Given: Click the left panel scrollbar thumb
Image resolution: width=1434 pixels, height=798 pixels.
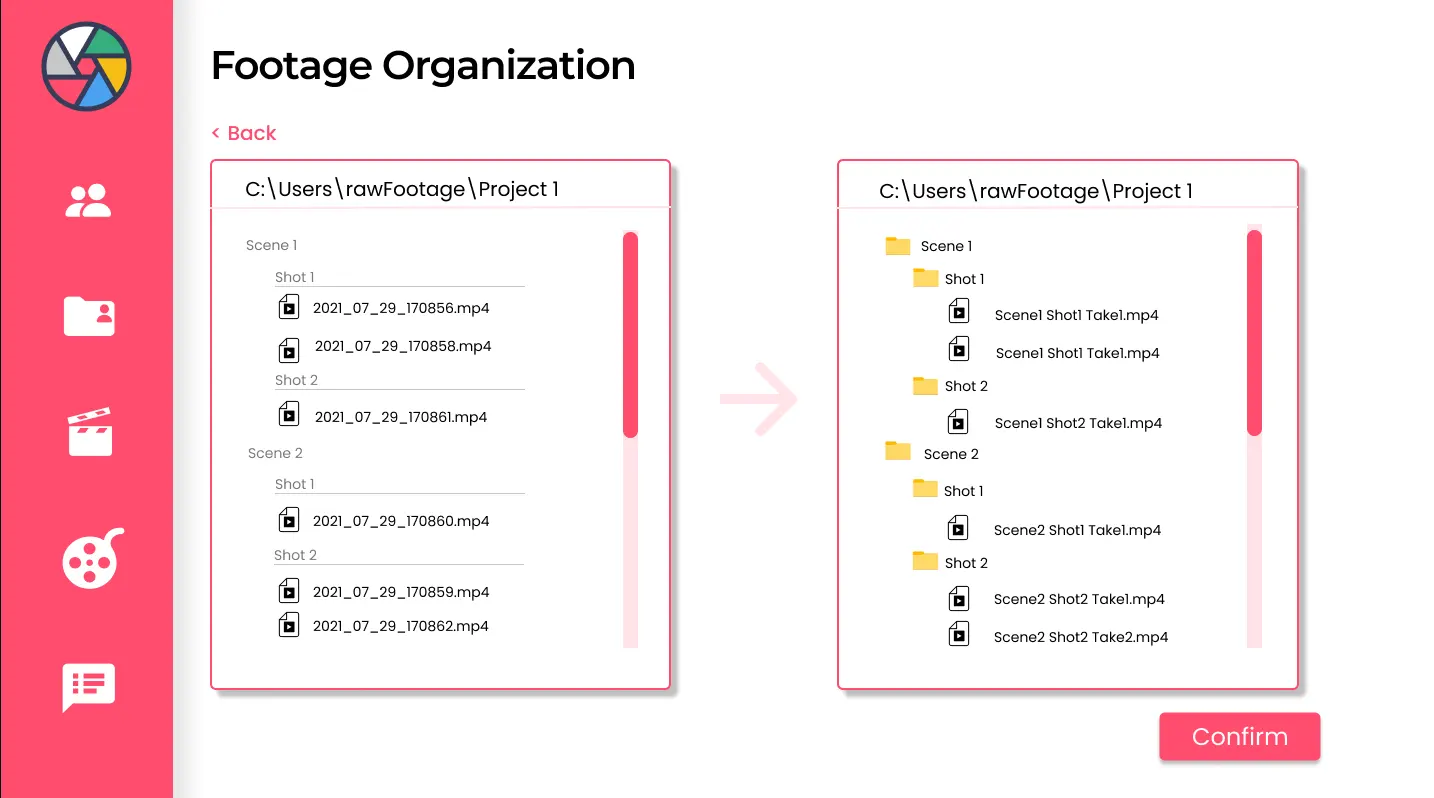Looking at the screenshot, I should coord(630,334).
